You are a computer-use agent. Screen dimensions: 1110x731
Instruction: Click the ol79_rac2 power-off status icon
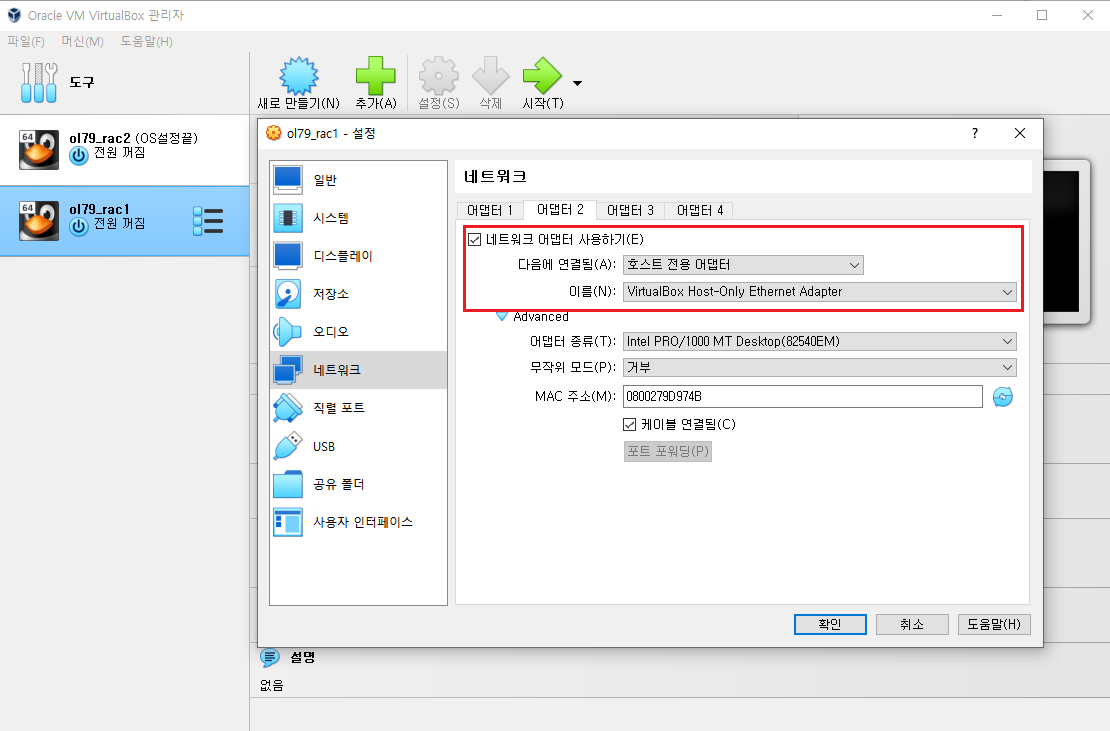79,155
